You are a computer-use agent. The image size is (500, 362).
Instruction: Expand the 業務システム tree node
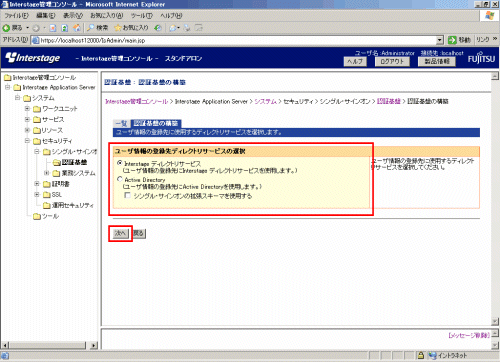(47, 173)
